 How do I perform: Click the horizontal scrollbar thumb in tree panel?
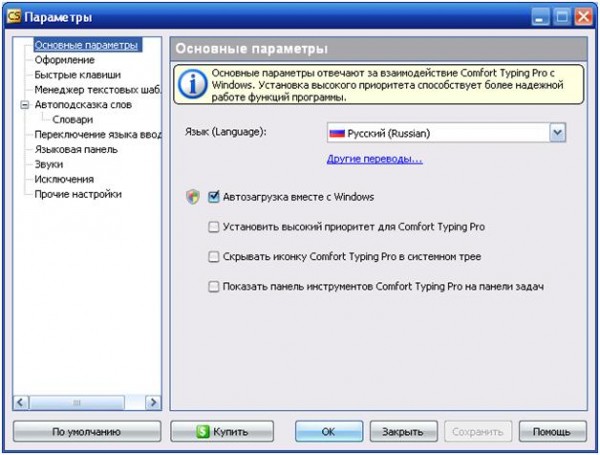pyautogui.click(x=77, y=403)
